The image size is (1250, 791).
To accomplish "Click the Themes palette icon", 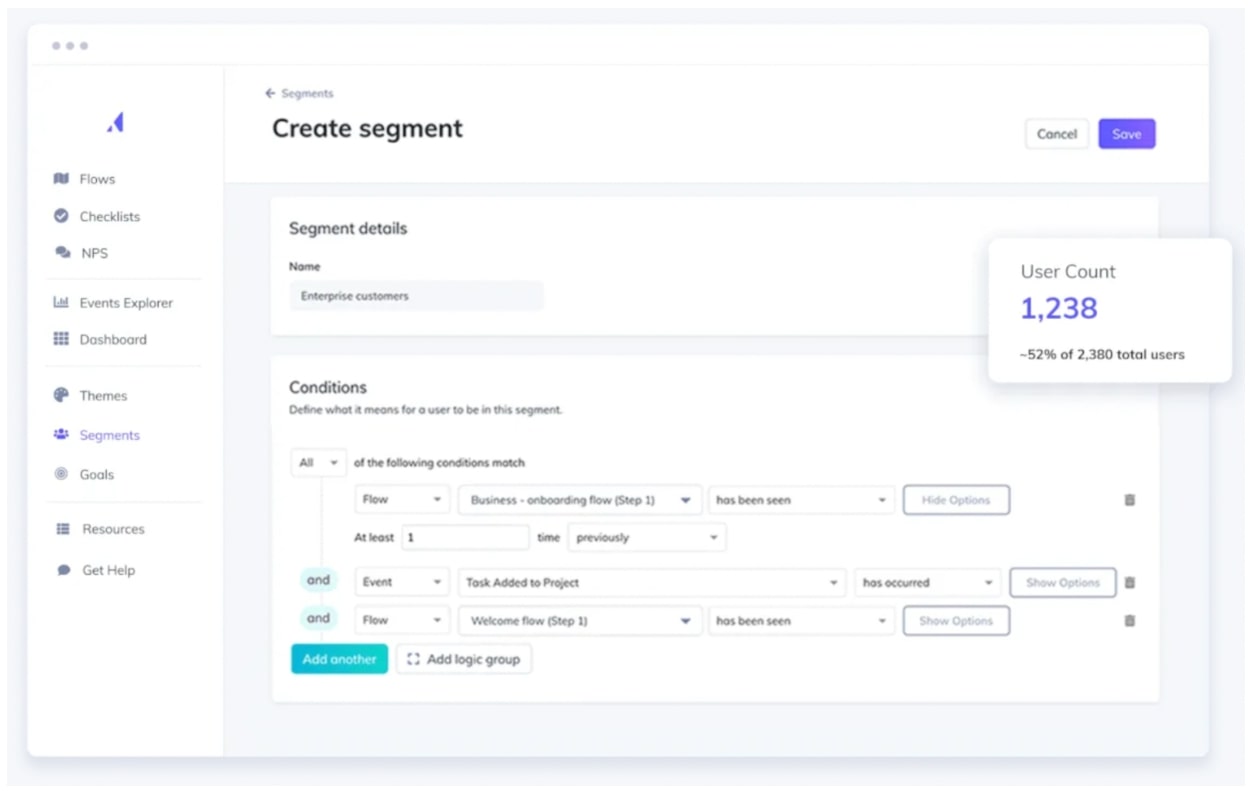I will (61, 395).
